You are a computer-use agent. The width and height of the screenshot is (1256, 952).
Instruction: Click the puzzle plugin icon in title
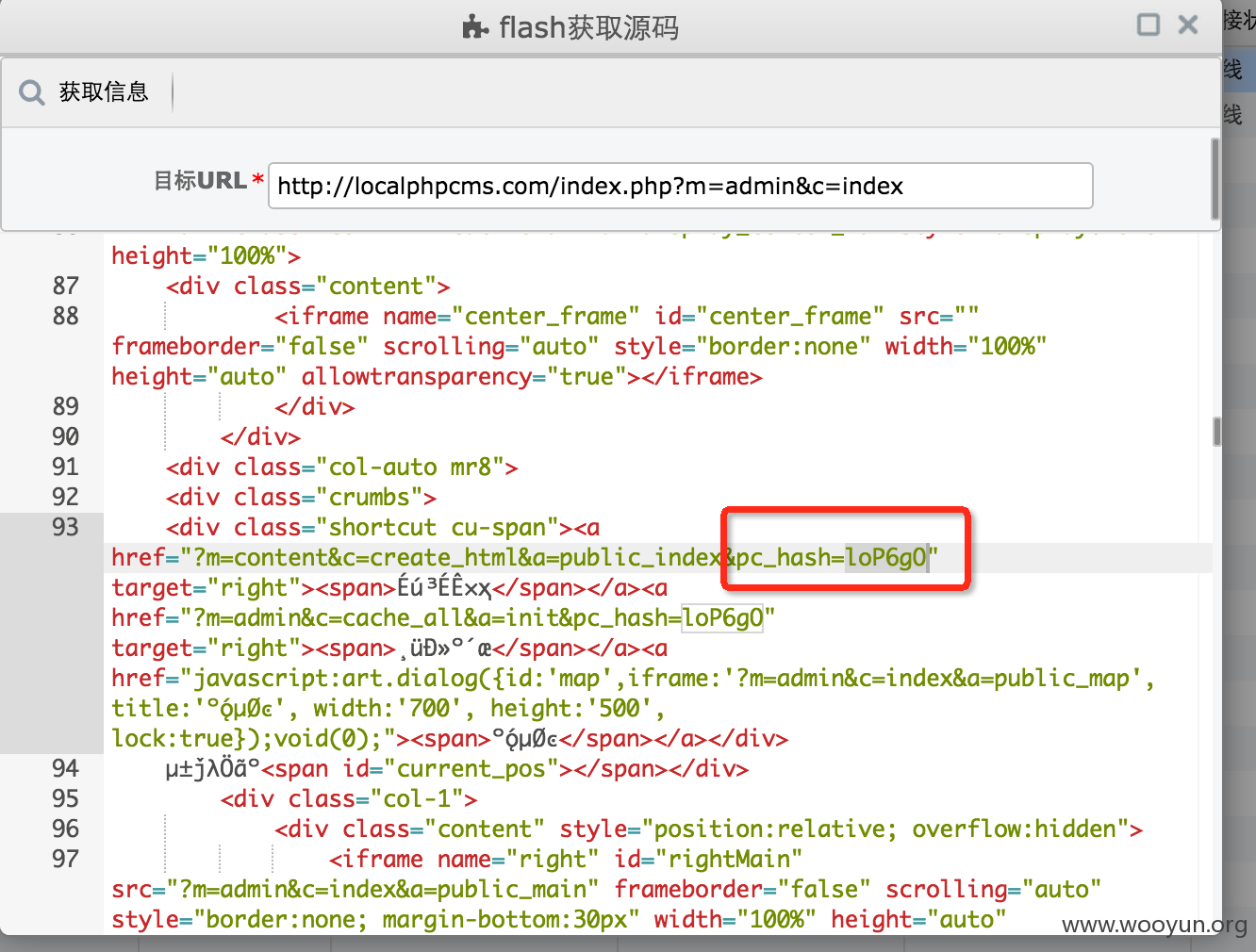[x=476, y=27]
